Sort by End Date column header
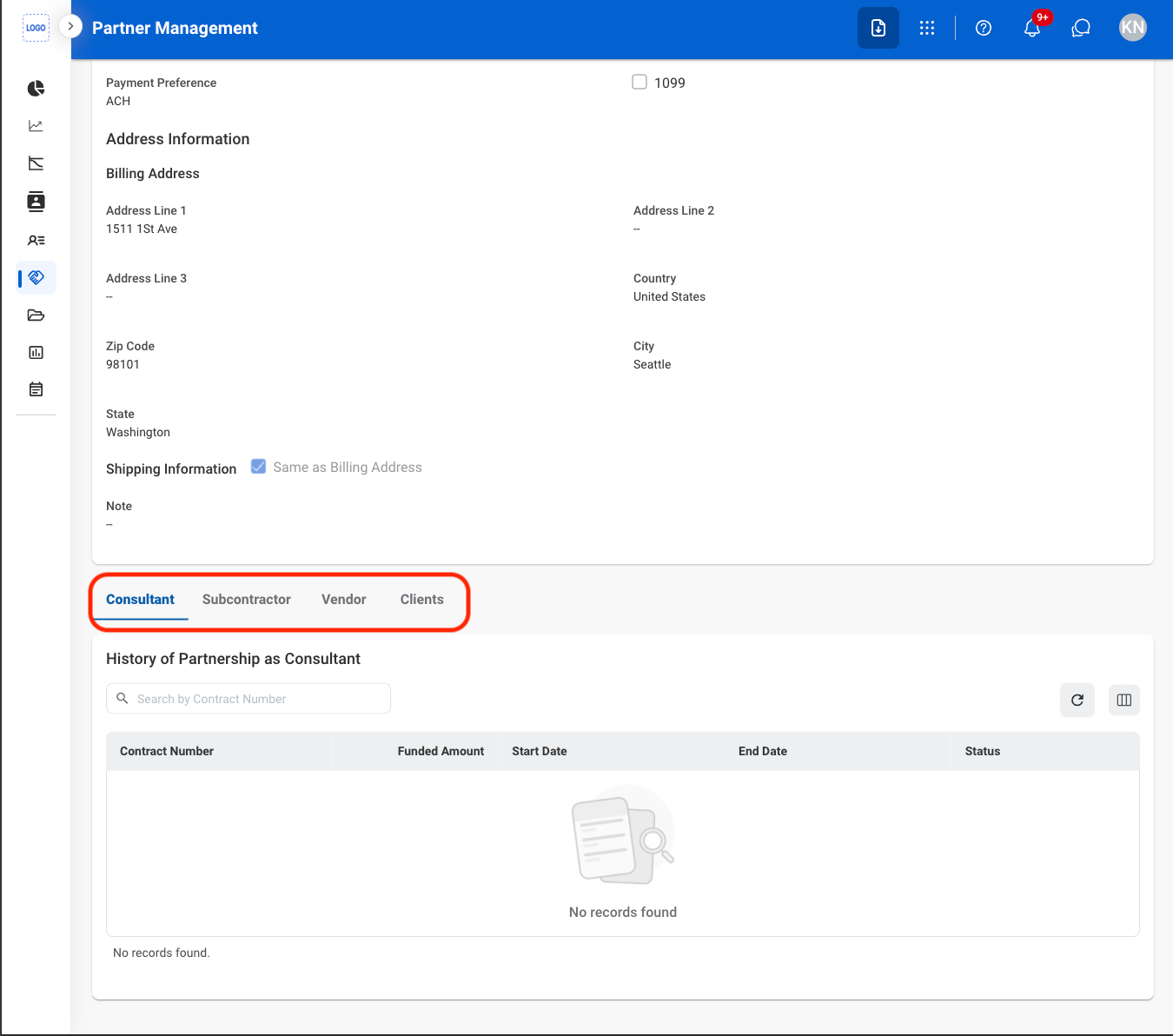Viewport: 1173px width, 1036px height. (763, 751)
